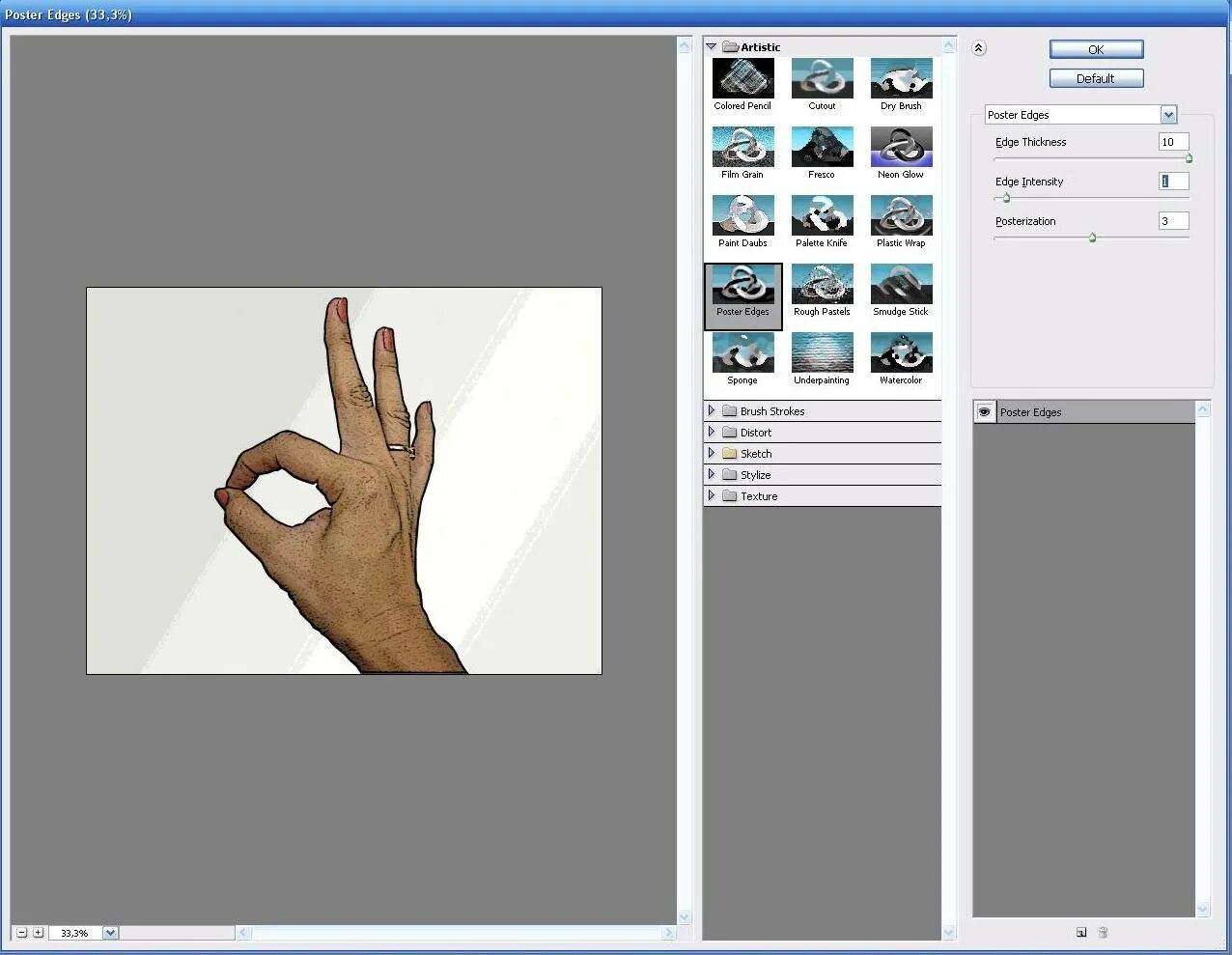Select the Sponge filter thumbnail

742,352
